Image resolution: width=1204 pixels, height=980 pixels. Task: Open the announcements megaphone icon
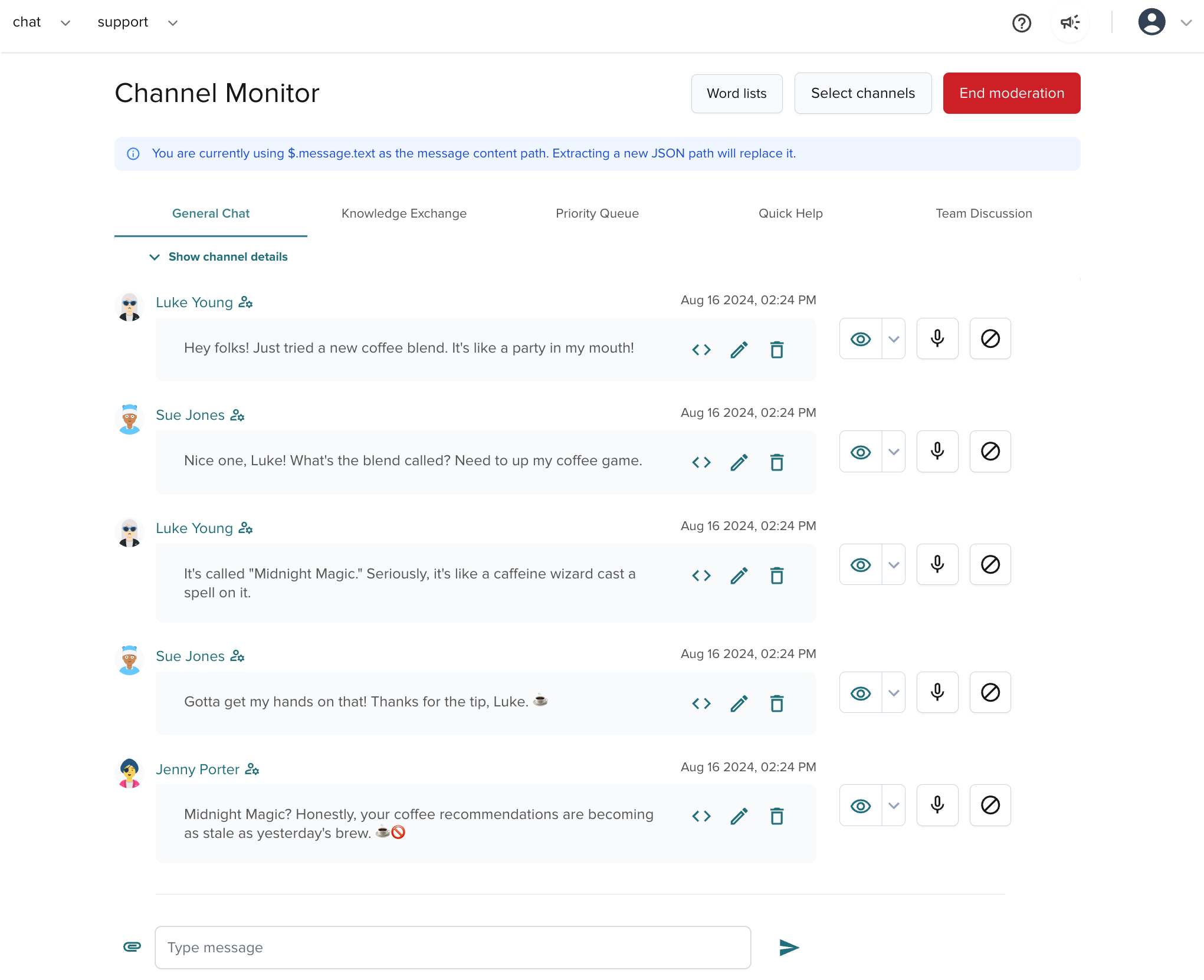[x=1070, y=22]
